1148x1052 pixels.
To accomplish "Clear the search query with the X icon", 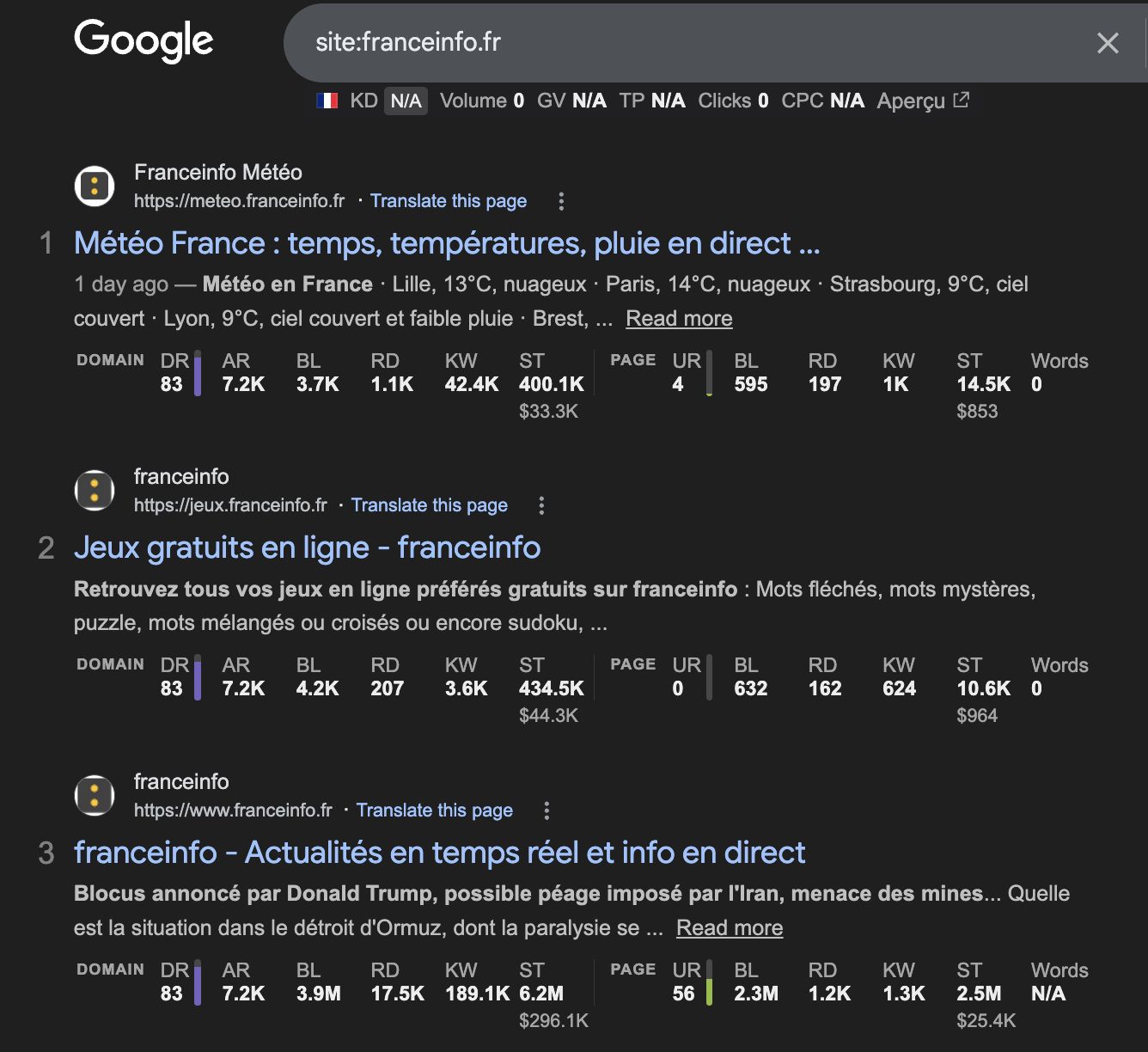I will (x=1108, y=44).
